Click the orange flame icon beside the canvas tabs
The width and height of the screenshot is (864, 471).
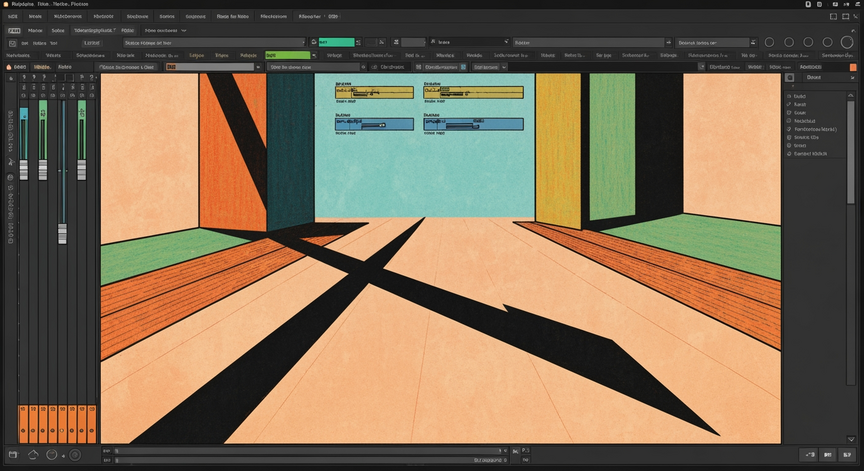9,67
